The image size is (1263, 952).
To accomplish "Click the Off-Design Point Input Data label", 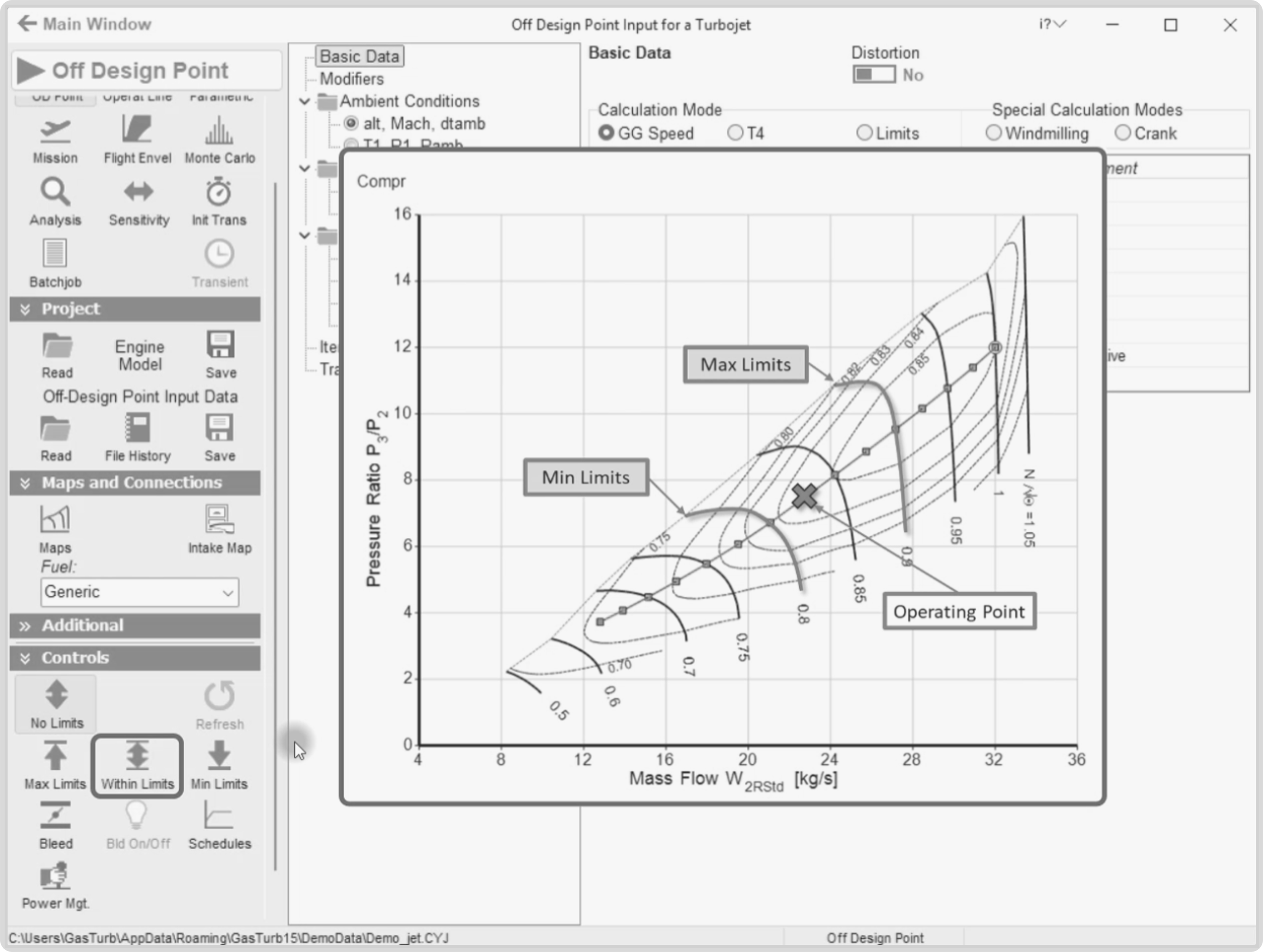I will pyautogui.click(x=140, y=396).
